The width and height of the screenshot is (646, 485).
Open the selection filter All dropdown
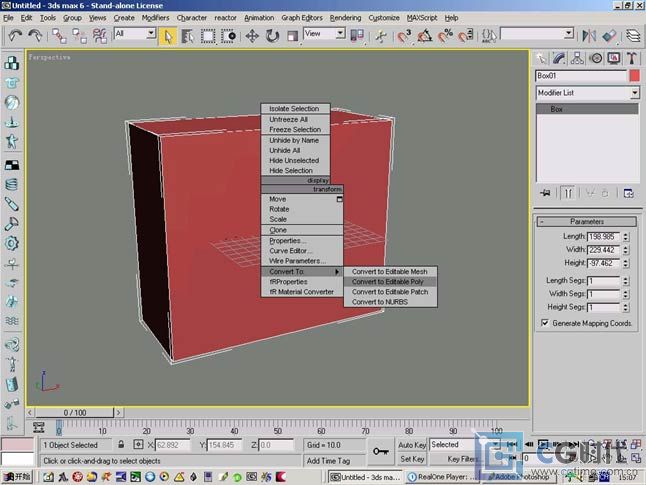[x=151, y=33]
